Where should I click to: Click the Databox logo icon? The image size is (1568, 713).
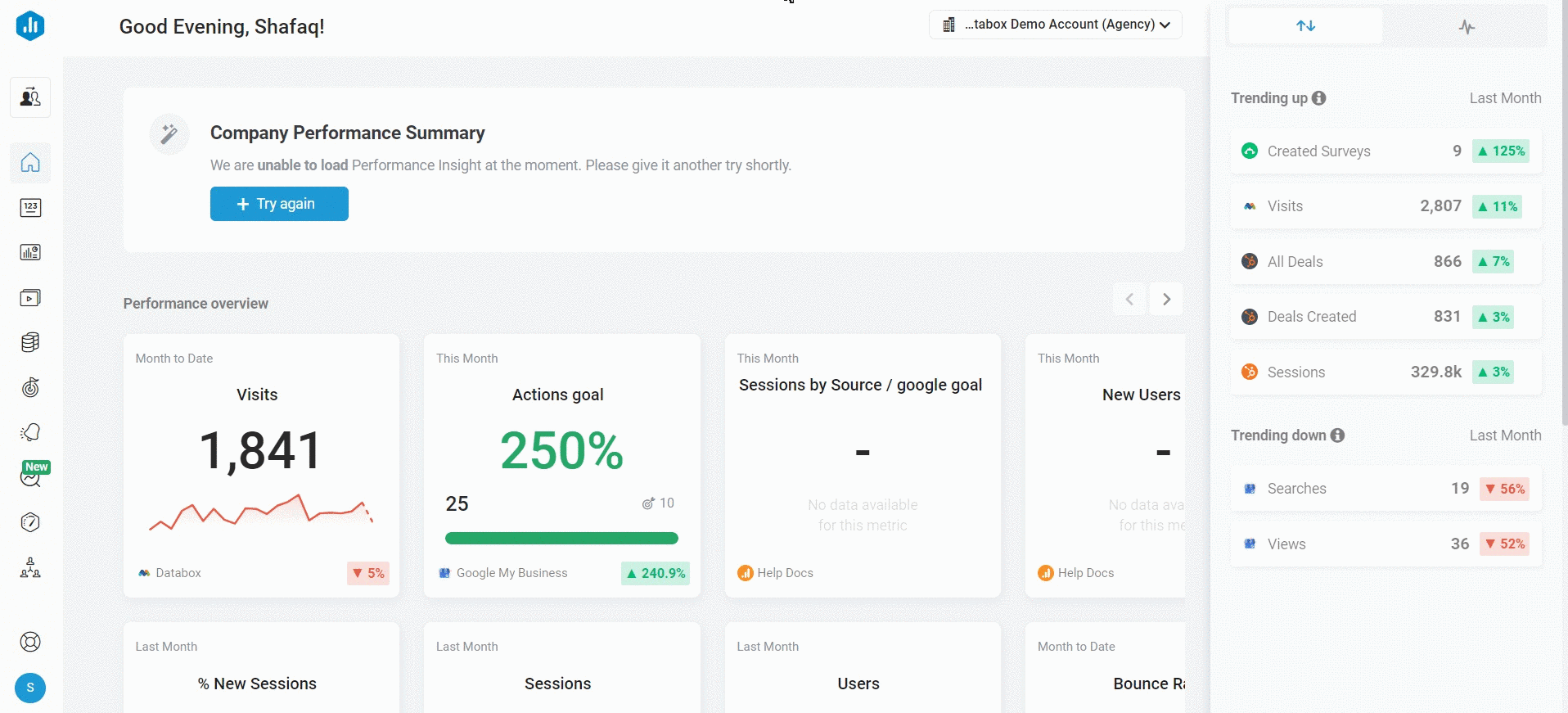(x=30, y=26)
